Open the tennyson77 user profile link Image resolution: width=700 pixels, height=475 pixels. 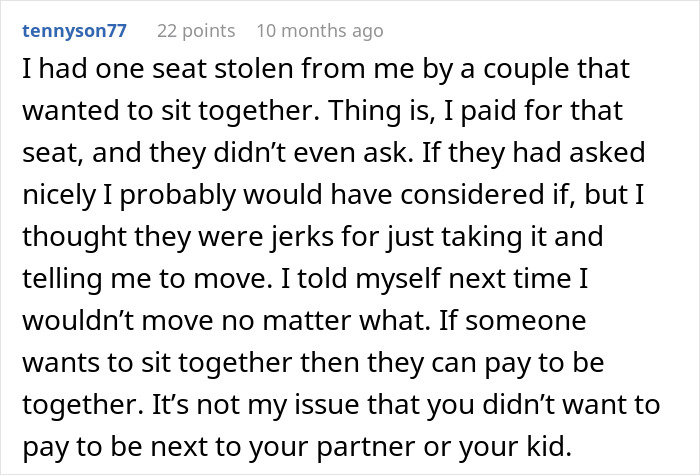(x=75, y=31)
